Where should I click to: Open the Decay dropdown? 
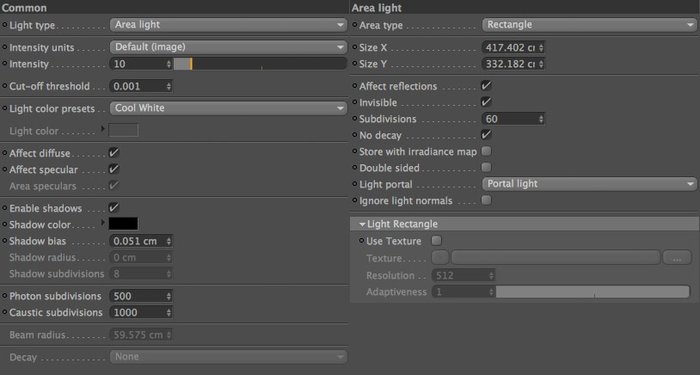228,357
